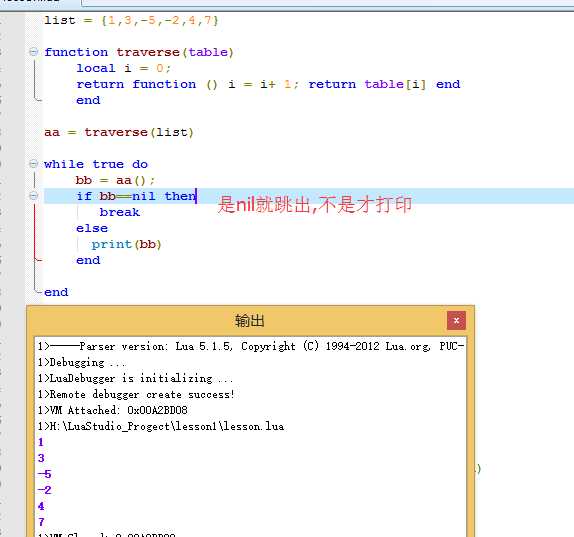Close the 输出 output panel
The image size is (574, 537).
[x=456, y=321]
